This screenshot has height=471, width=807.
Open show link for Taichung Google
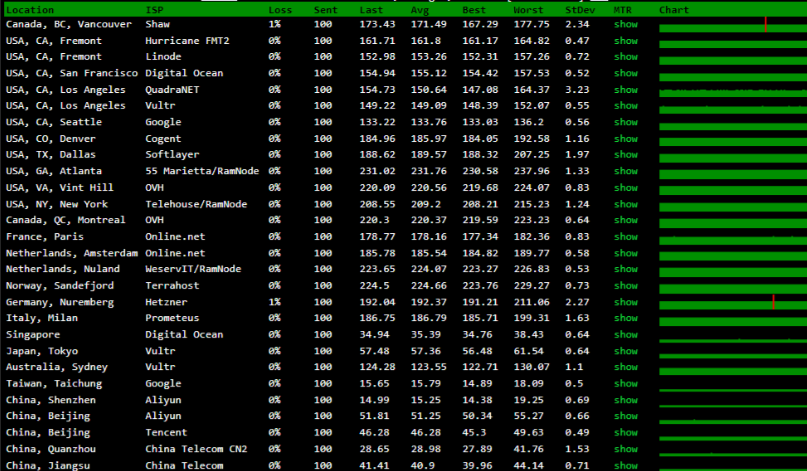coord(625,383)
